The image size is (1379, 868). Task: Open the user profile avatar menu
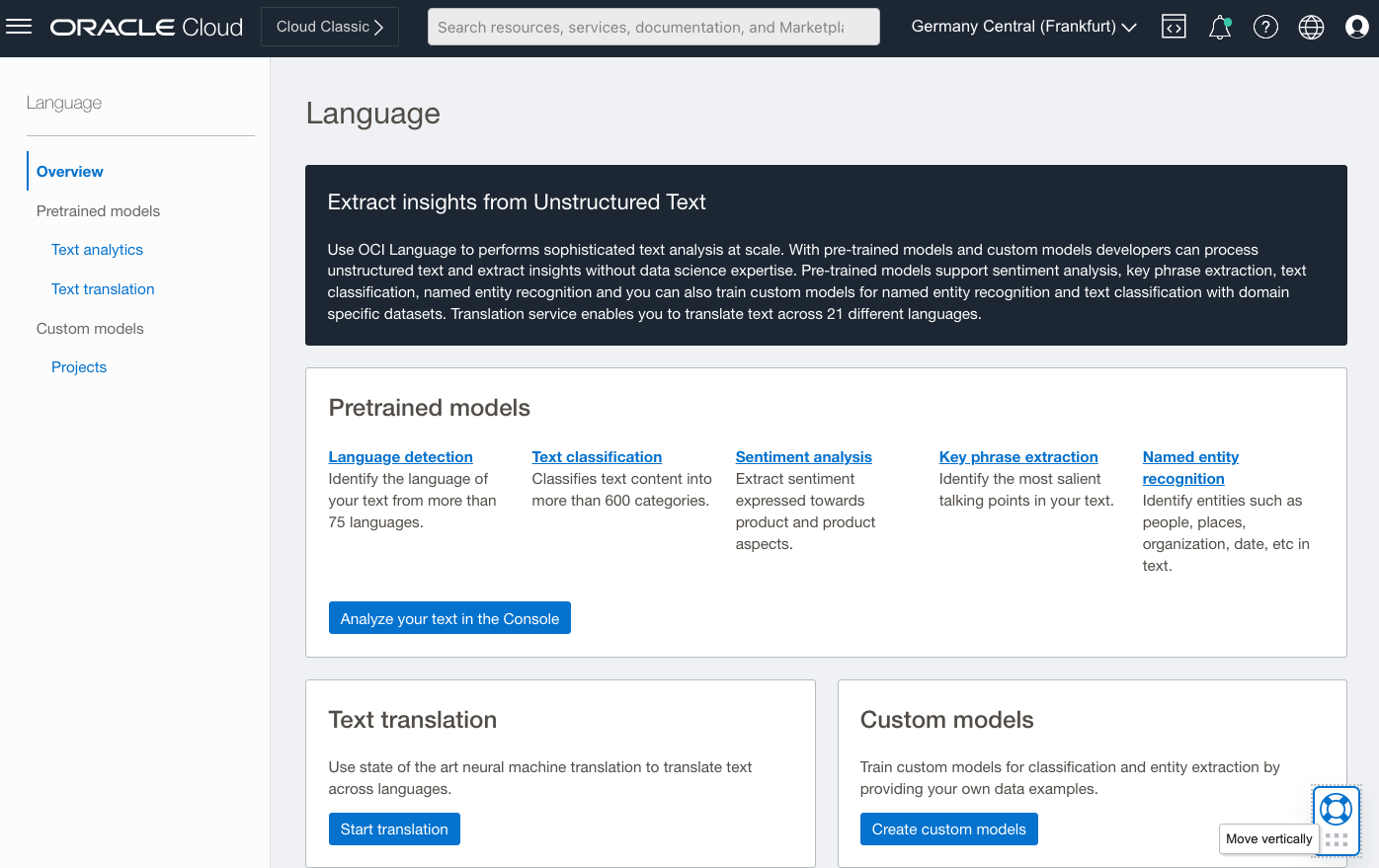click(1357, 27)
